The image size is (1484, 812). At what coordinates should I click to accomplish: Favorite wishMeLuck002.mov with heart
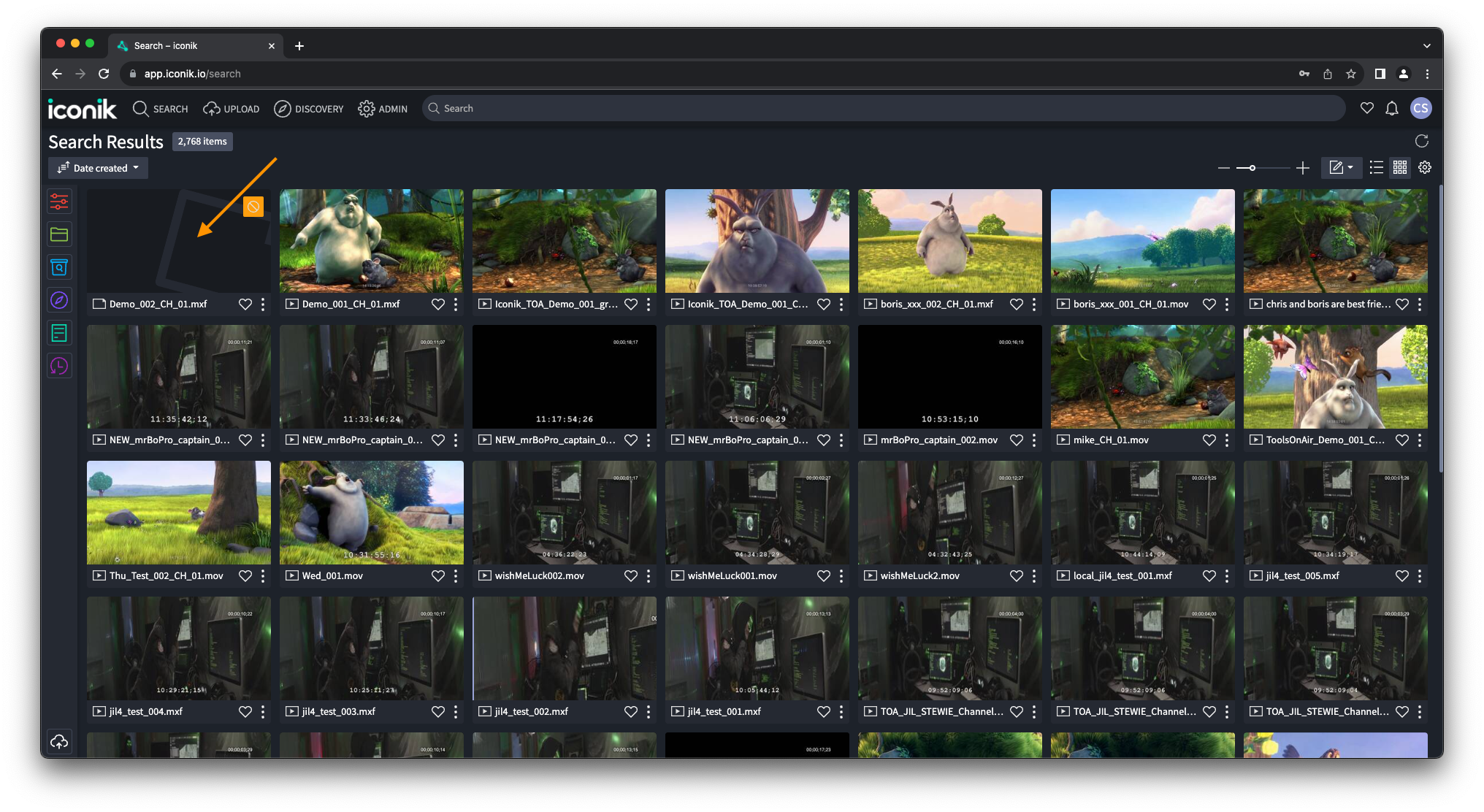tap(631, 576)
